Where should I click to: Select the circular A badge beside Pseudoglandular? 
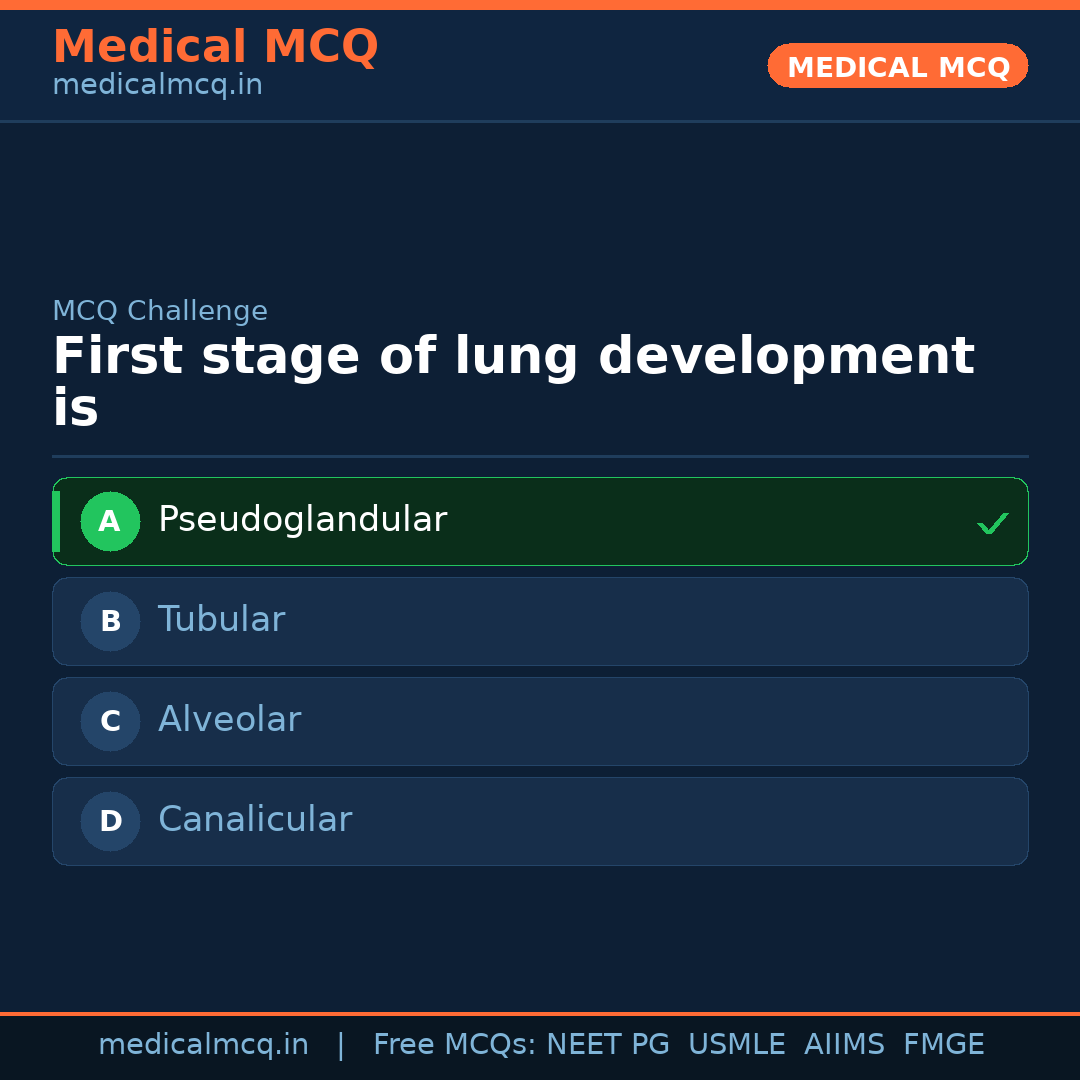pos(110,521)
